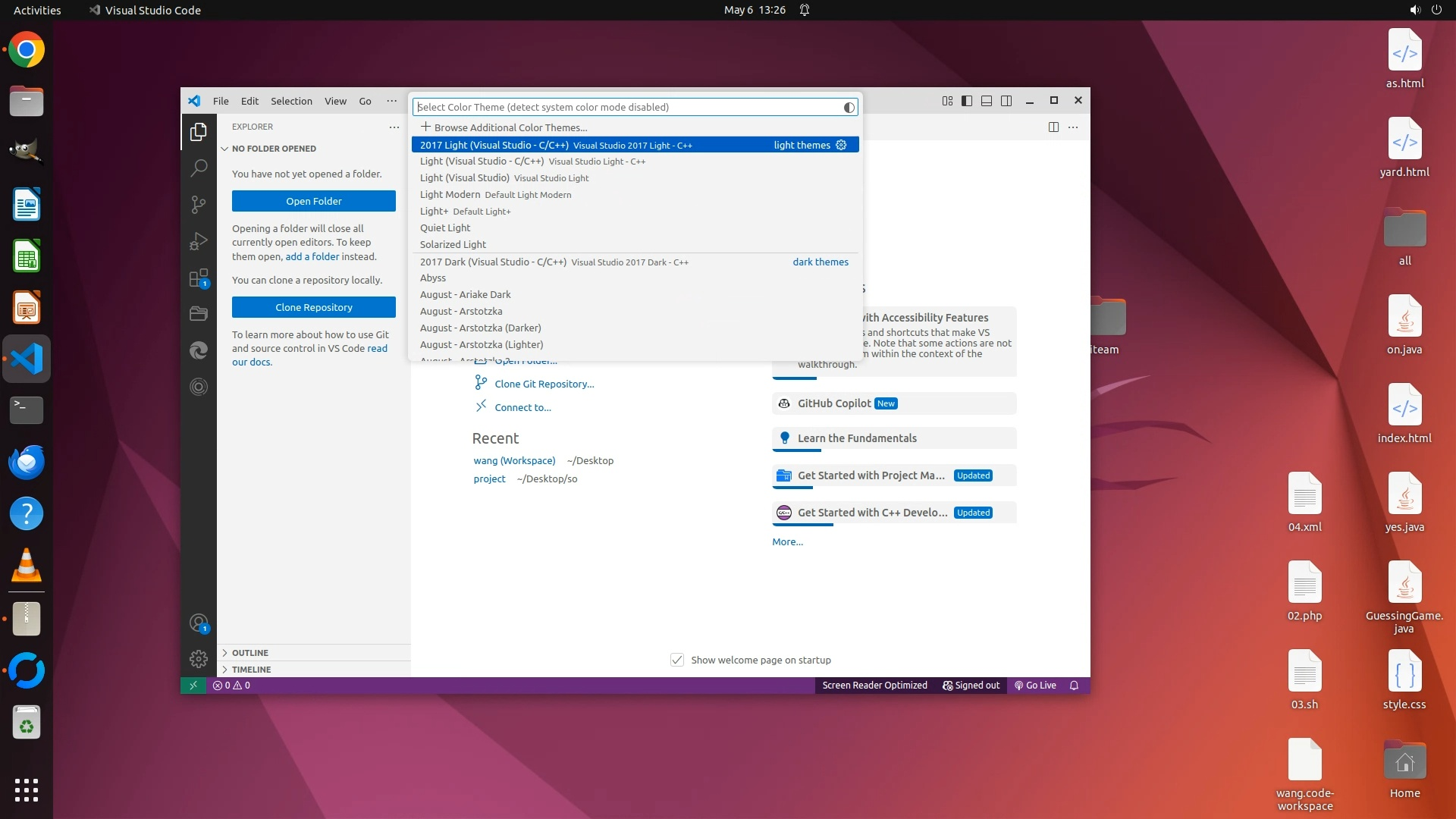Click the Manage gear icon in activity bar

pos(199,658)
